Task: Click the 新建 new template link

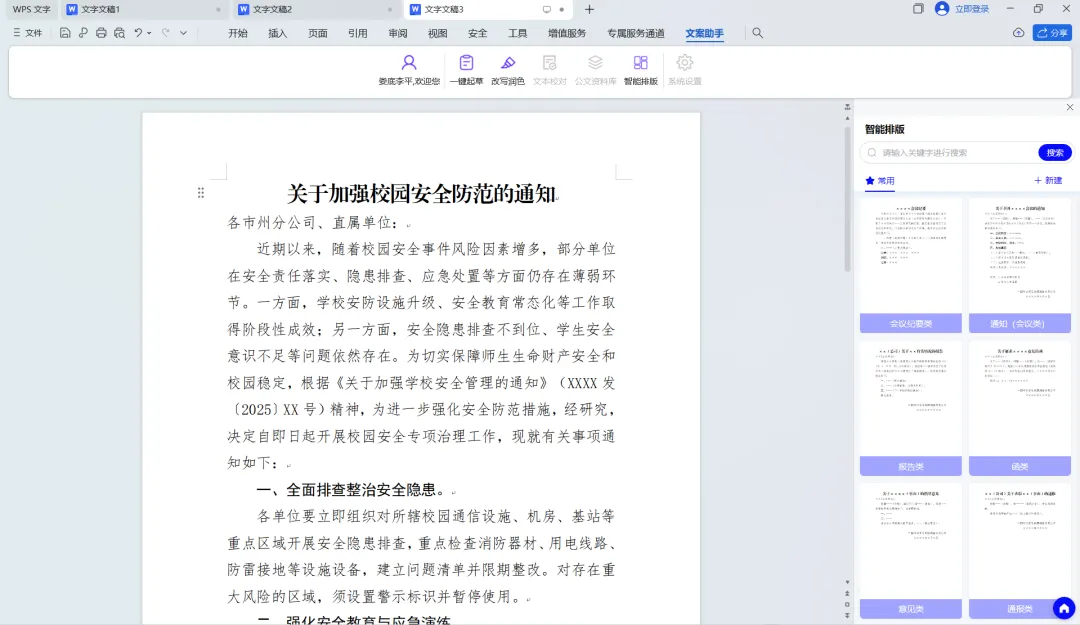Action: click(x=1048, y=181)
